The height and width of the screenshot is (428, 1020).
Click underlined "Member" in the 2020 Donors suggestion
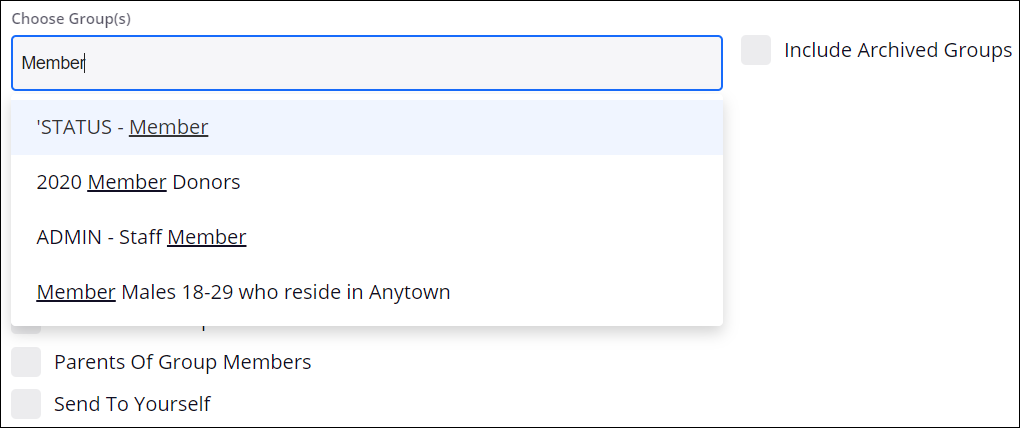[x=127, y=183]
